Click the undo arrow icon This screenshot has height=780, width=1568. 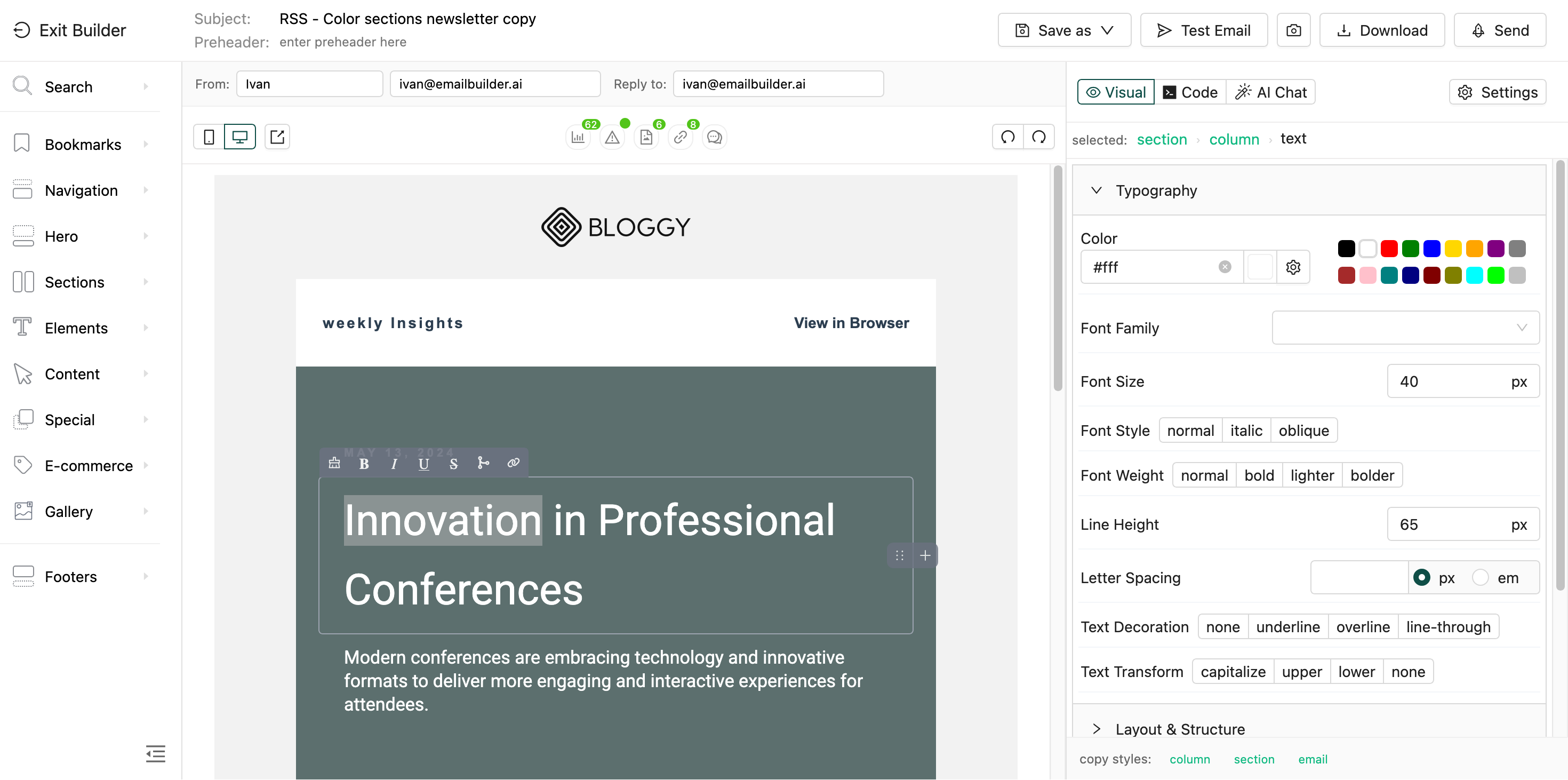[1008, 137]
